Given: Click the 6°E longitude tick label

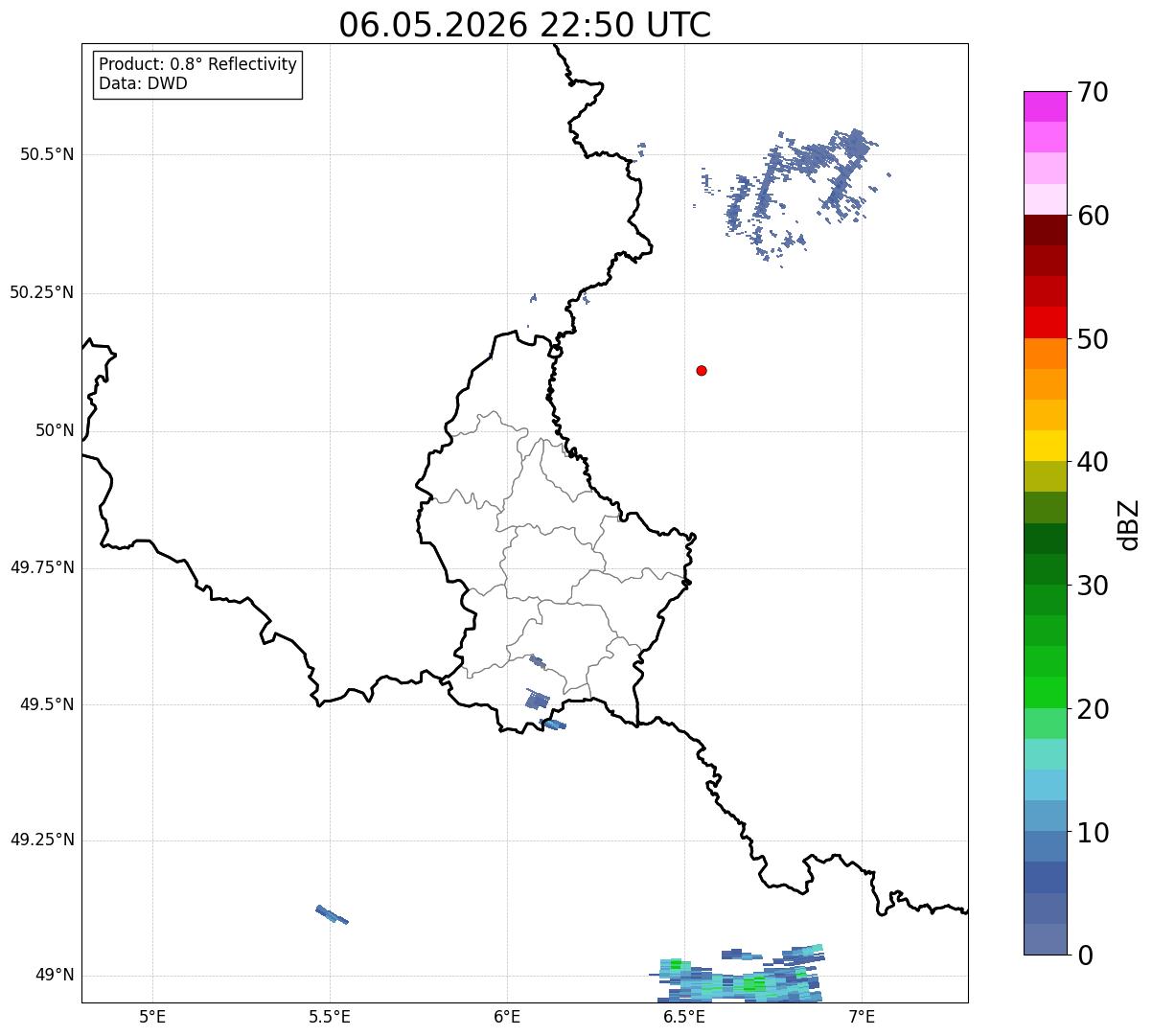Looking at the screenshot, I should (507, 1016).
